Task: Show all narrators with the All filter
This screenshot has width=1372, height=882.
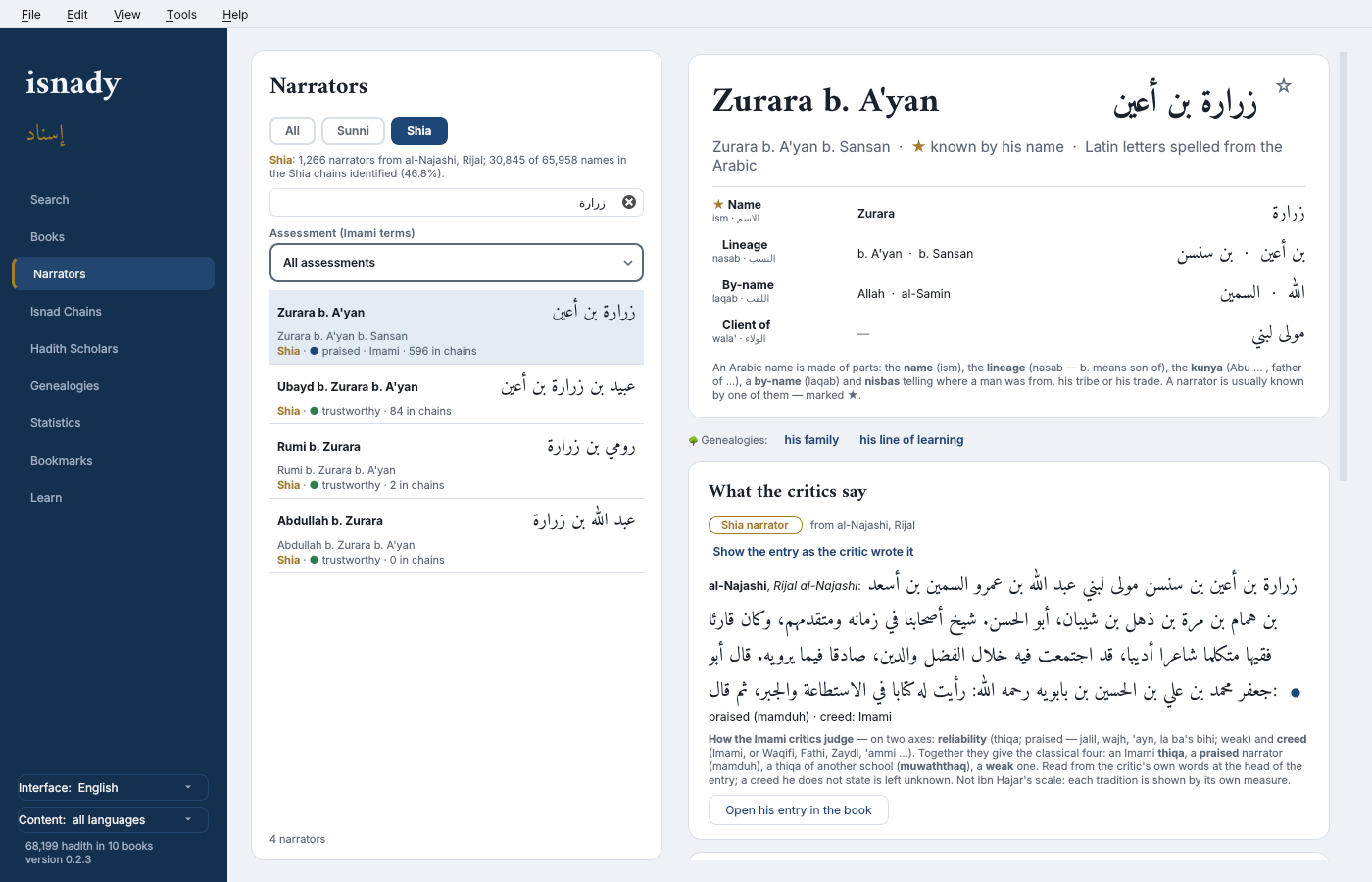Action: [292, 131]
